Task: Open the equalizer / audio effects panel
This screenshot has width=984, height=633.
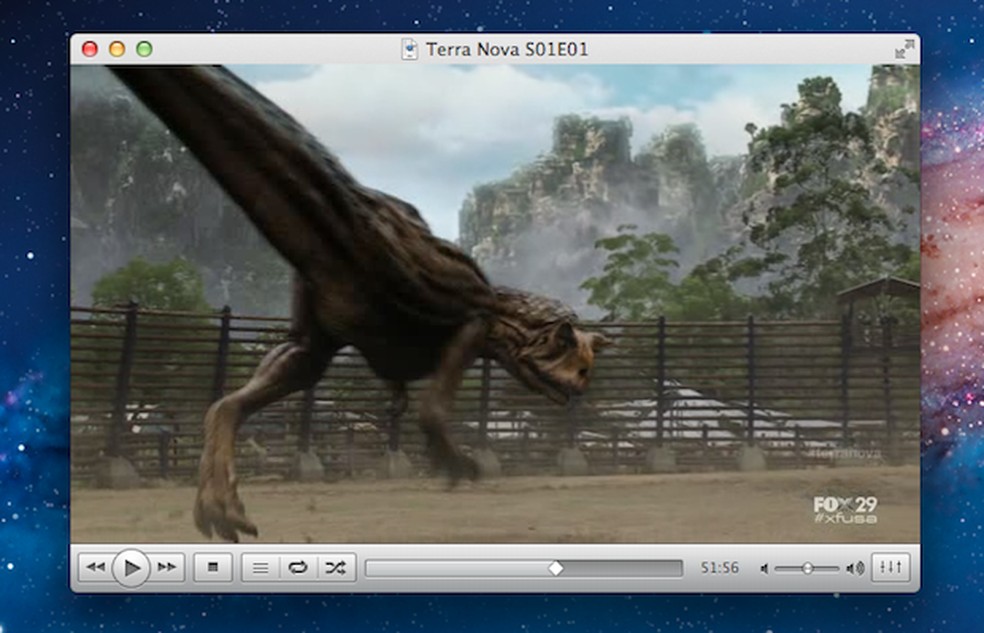Action: (889, 568)
